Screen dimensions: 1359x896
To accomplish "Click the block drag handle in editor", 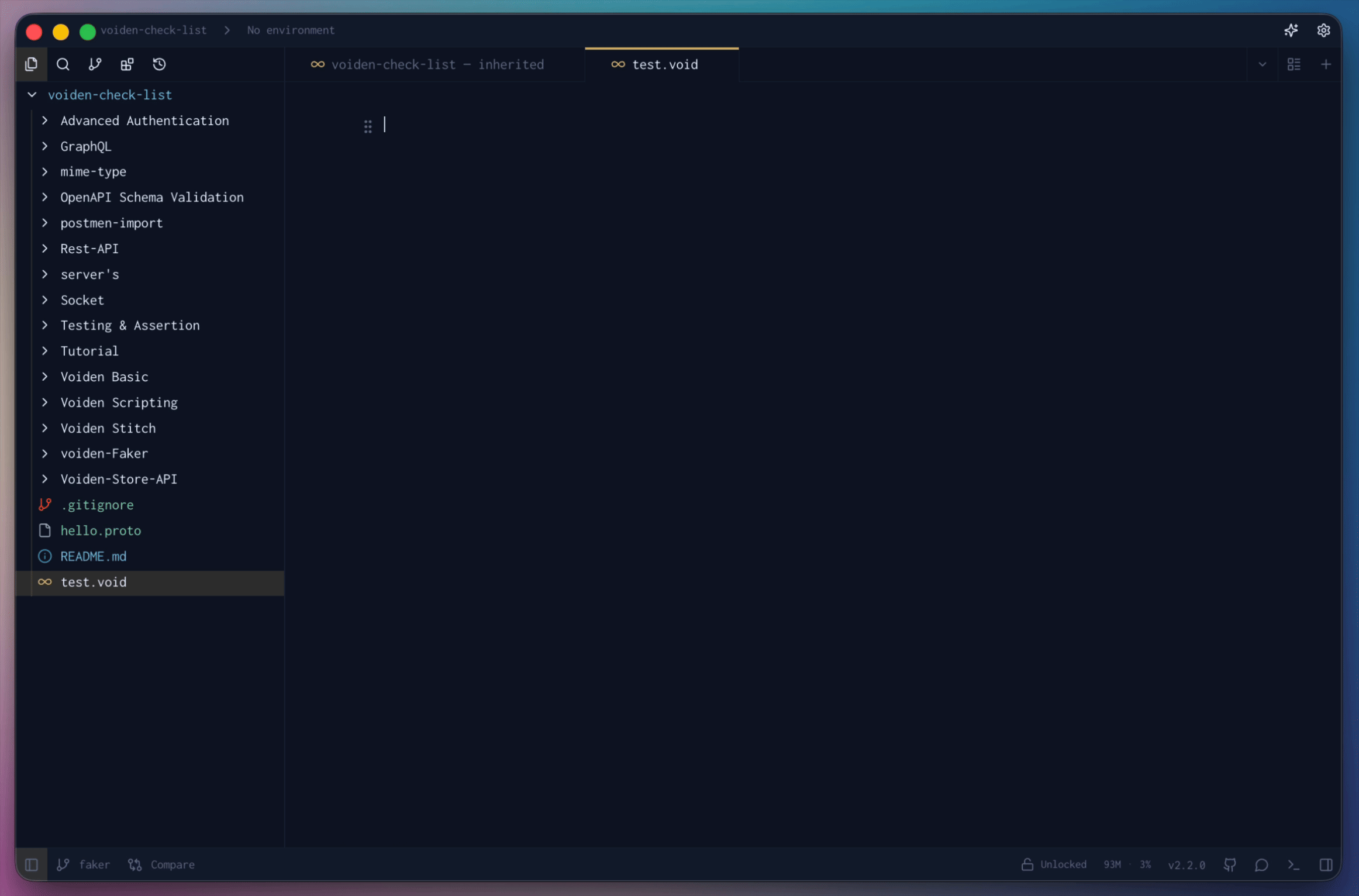I will pyautogui.click(x=368, y=126).
